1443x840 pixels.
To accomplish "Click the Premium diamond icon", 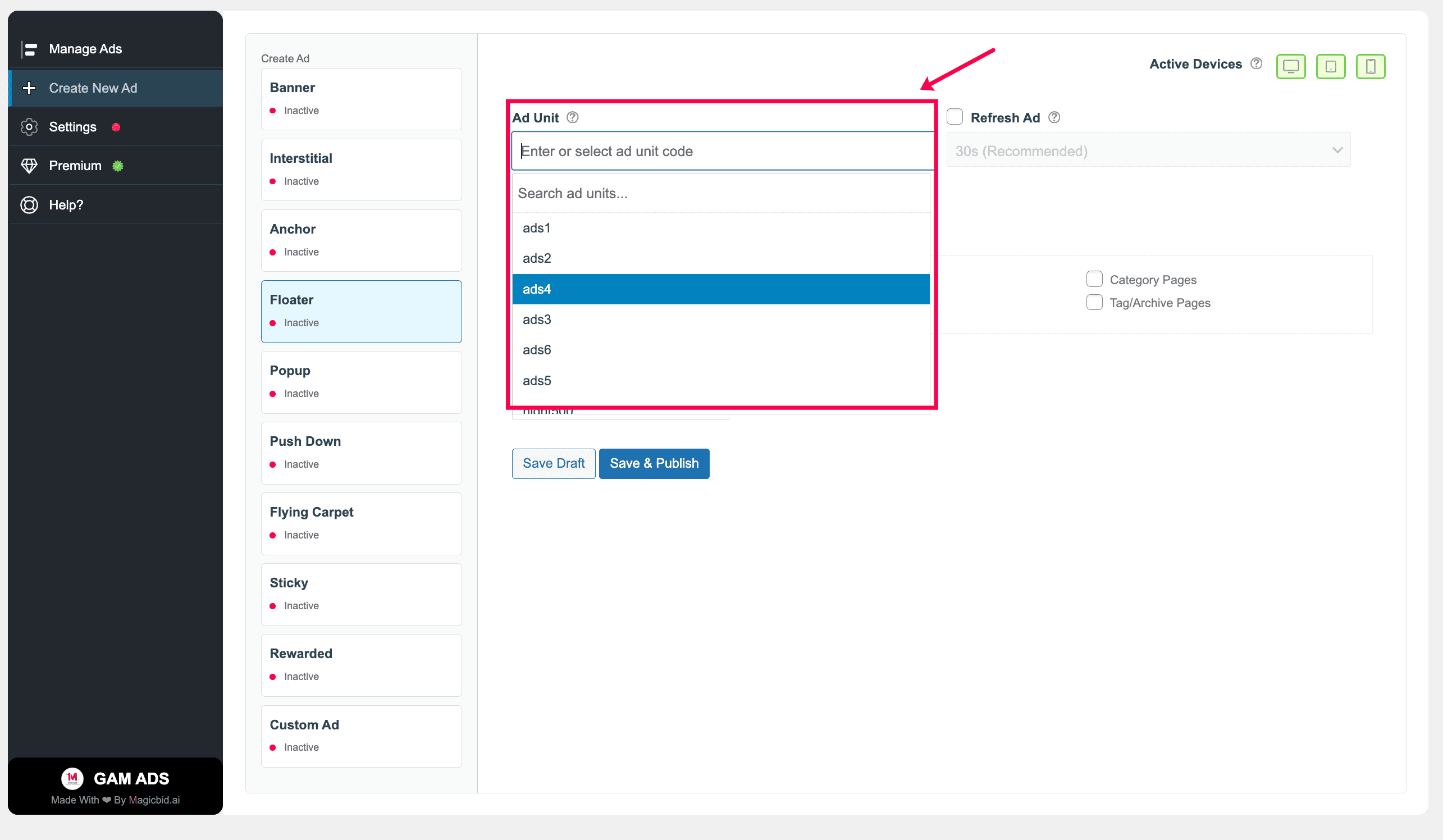I will click(x=29, y=166).
